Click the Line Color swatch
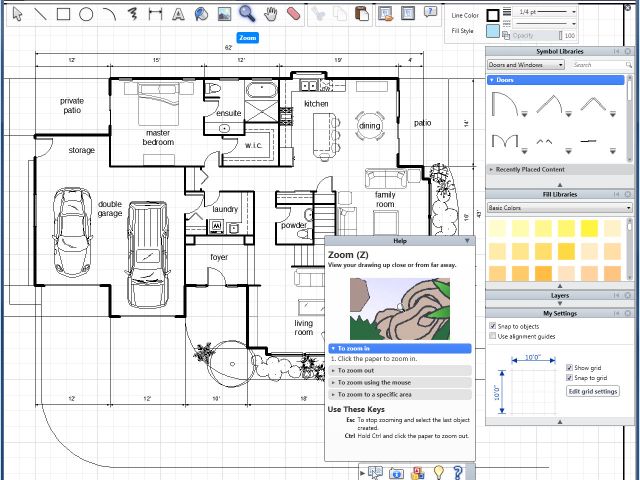The width and height of the screenshot is (640, 480). (x=492, y=15)
